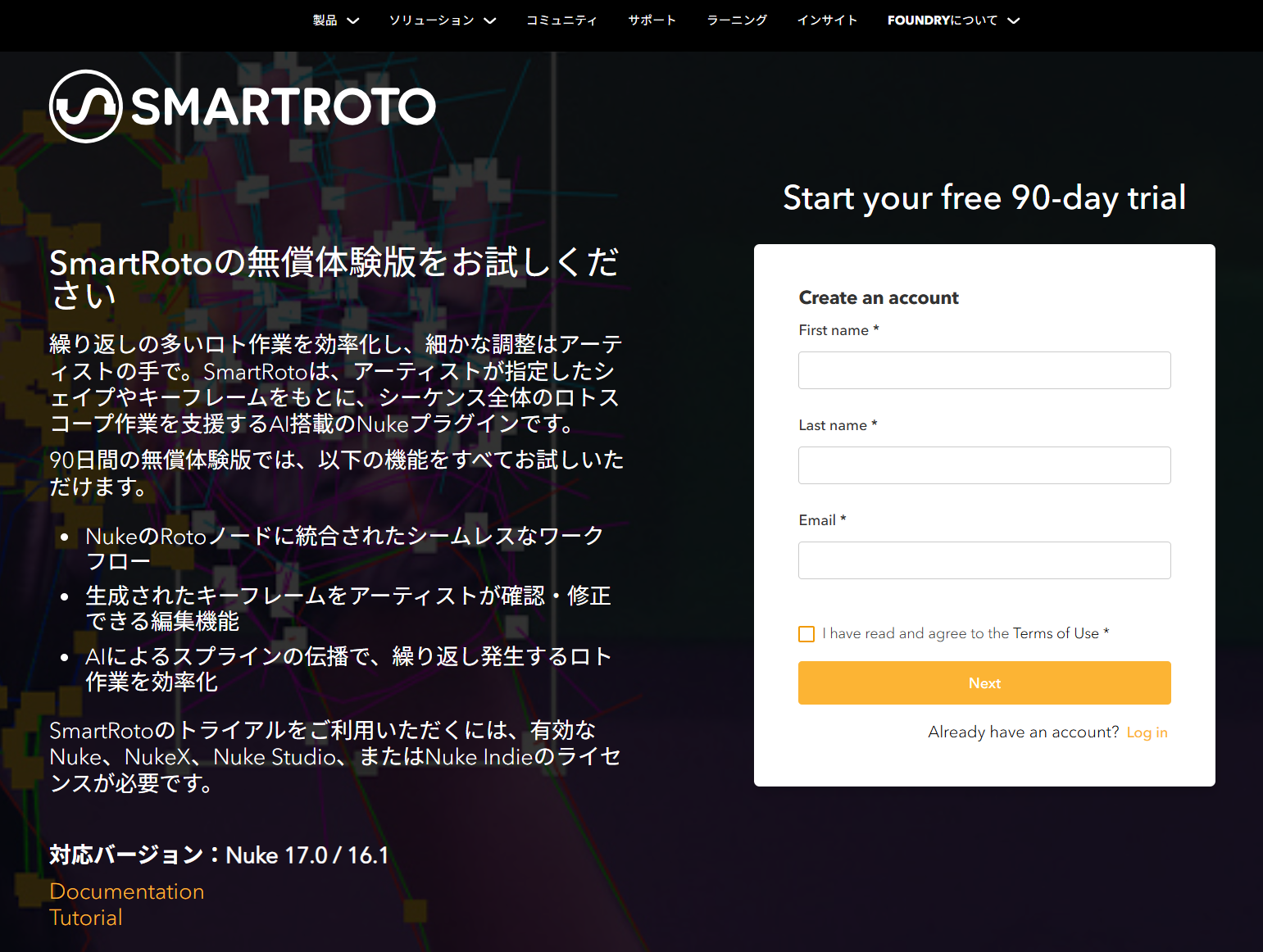Click the 'Already have an account?' text
The width and height of the screenshot is (1263, 952).
pos(1024,732)
